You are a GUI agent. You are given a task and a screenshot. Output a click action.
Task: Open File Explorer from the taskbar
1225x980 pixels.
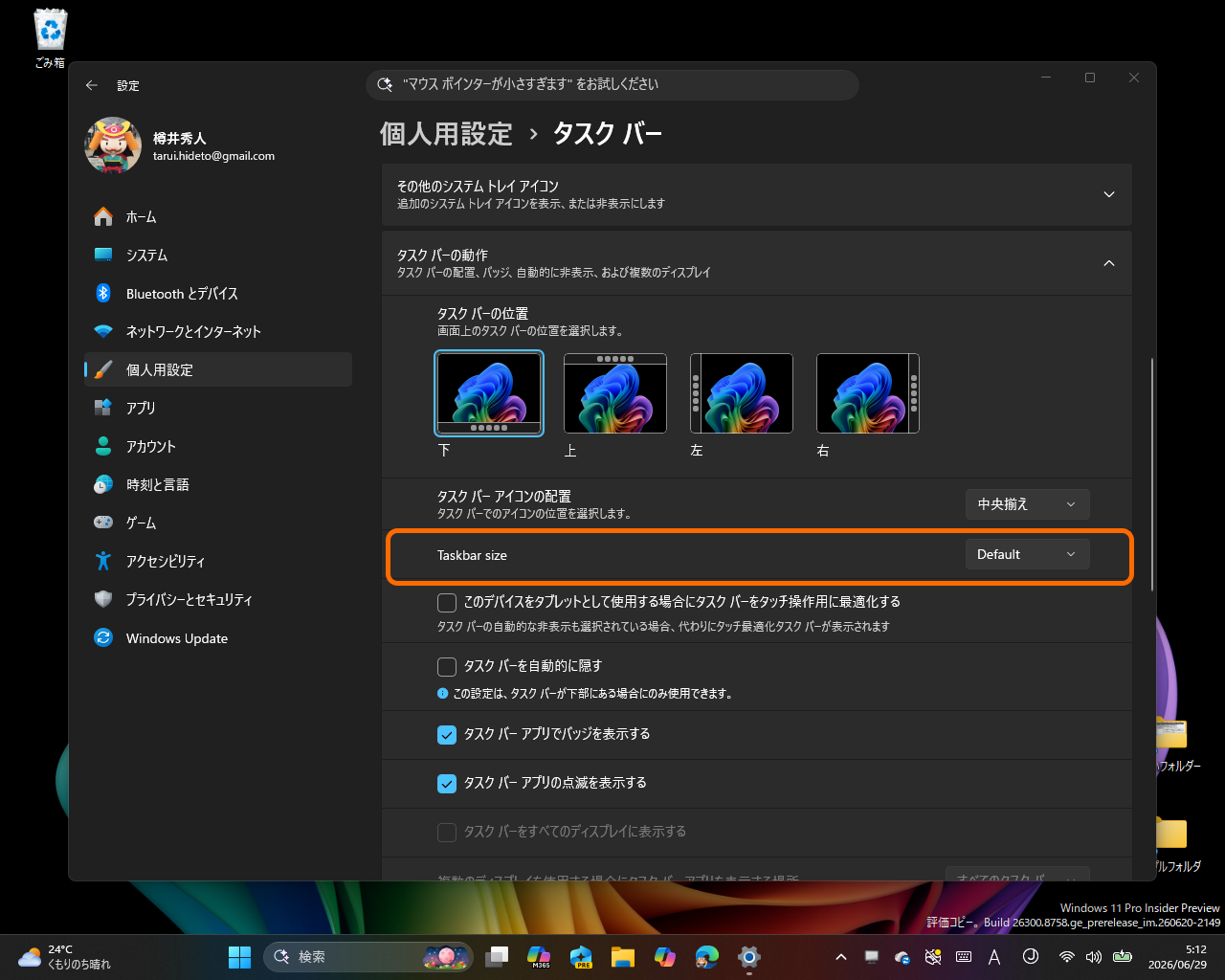(623, 956)
